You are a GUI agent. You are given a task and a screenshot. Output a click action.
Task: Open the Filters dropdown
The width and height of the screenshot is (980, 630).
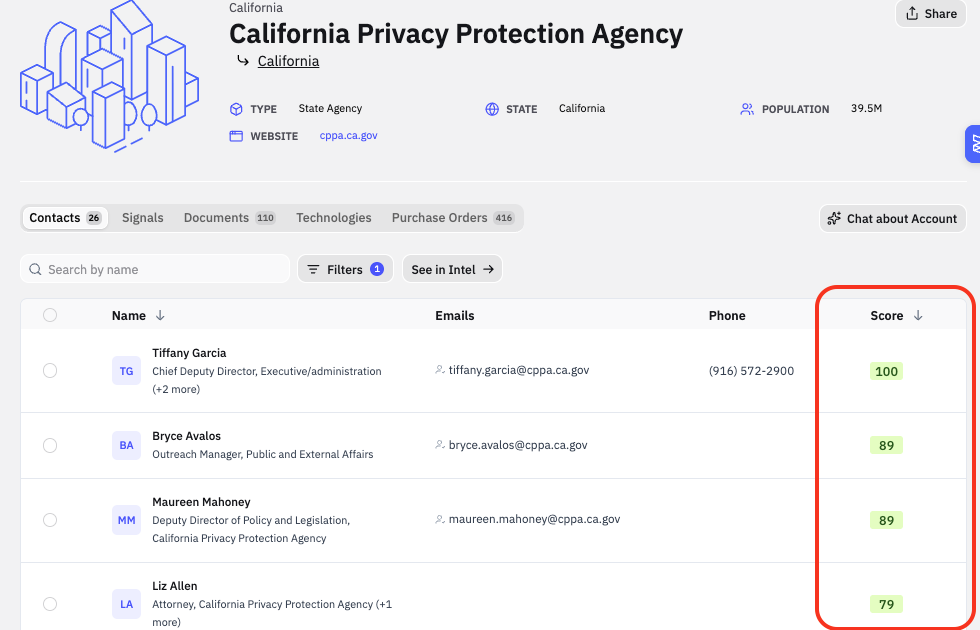(x=345, y=269)
